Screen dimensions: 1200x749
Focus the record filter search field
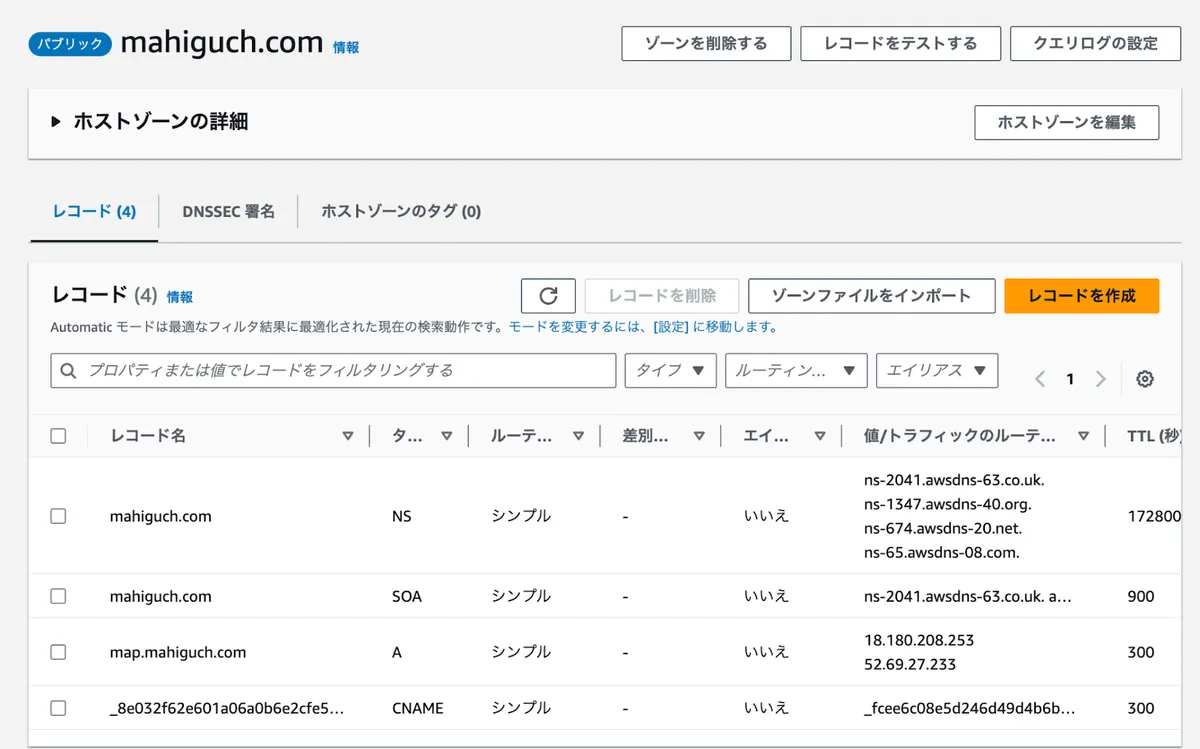click(x=333, y=370)
